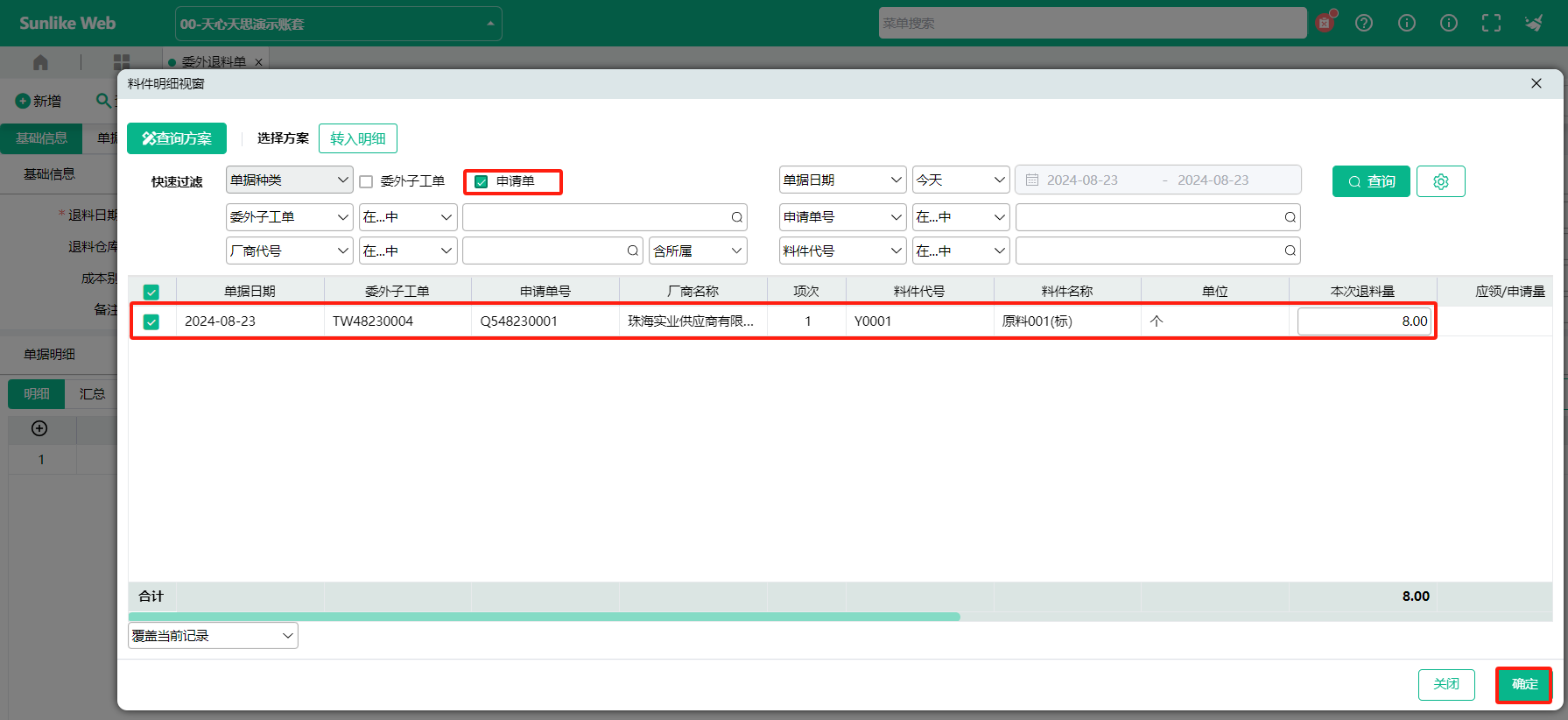Enable the 委外子工单 checkbox
Viewport: 1568px width, 720px height.
coord(366,181)
